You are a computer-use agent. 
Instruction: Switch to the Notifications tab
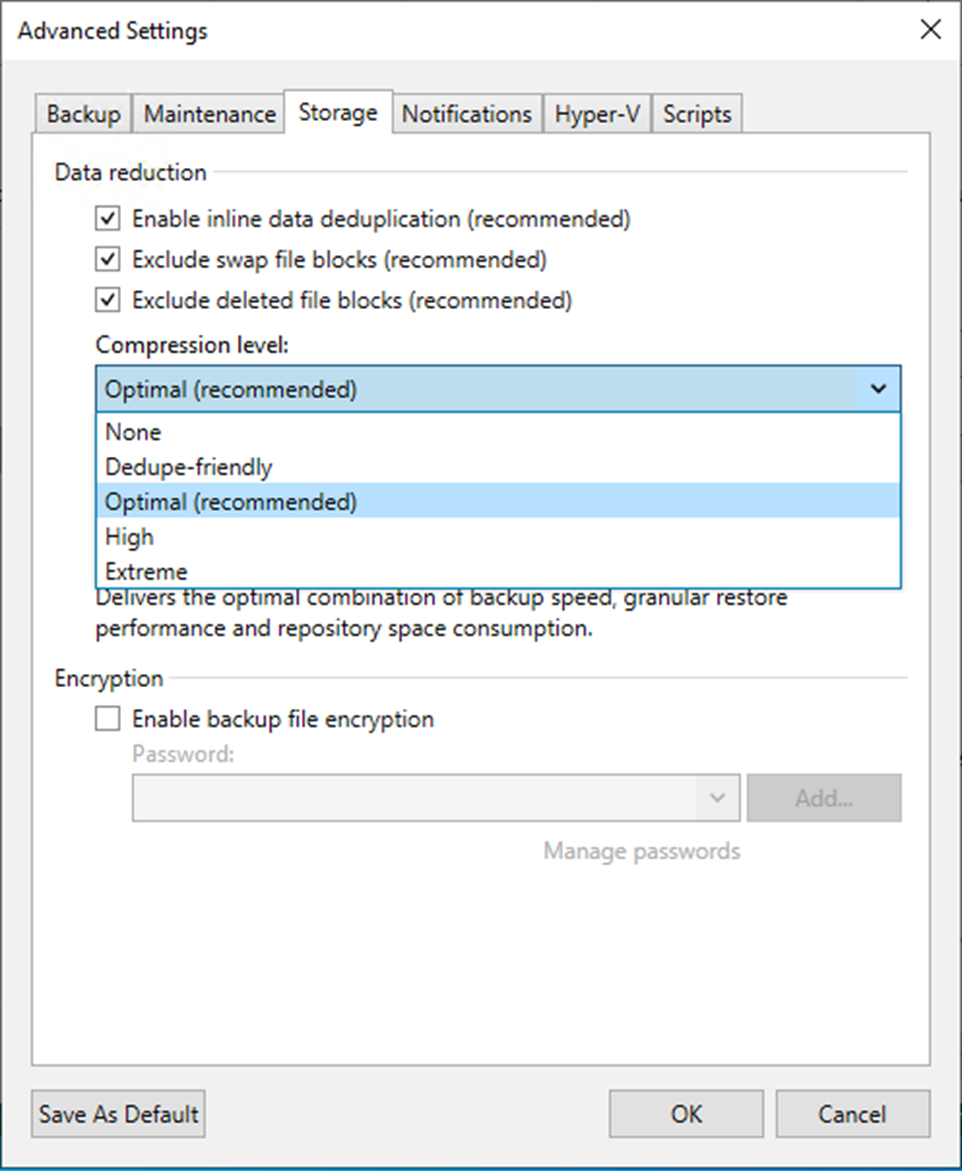point(467,113)
